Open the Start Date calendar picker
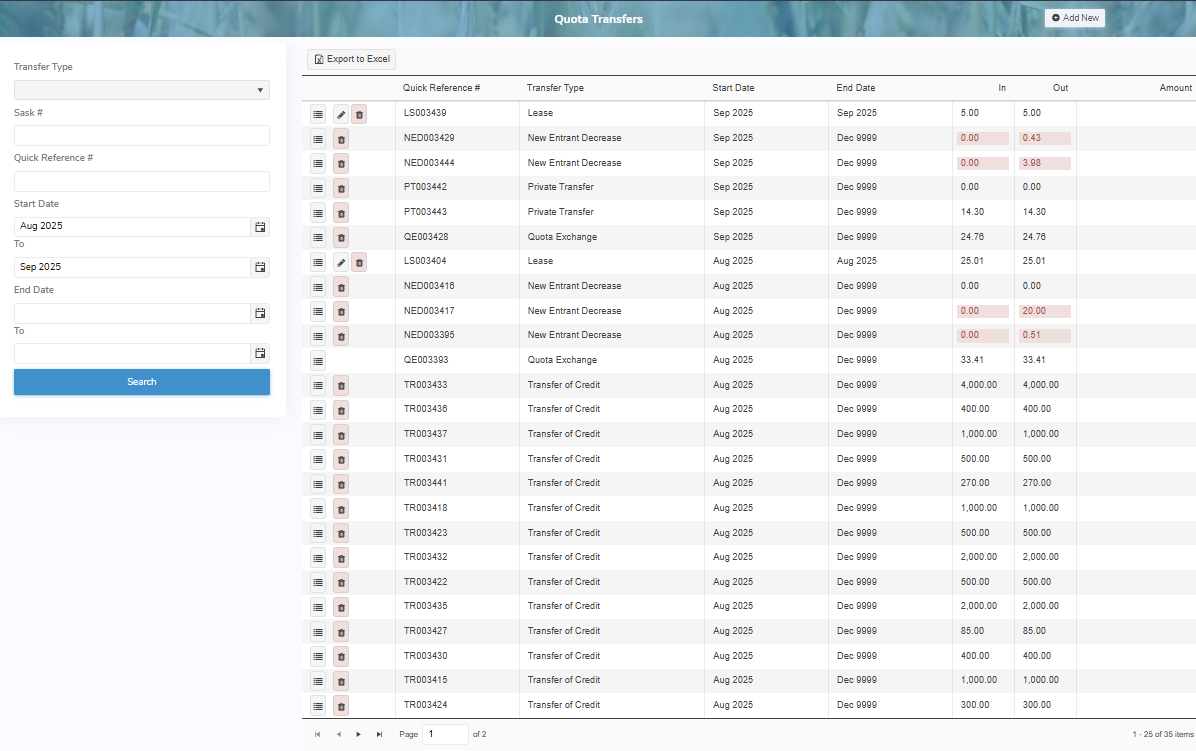This screenshot has width=1196, height=751. coord(260,227)
